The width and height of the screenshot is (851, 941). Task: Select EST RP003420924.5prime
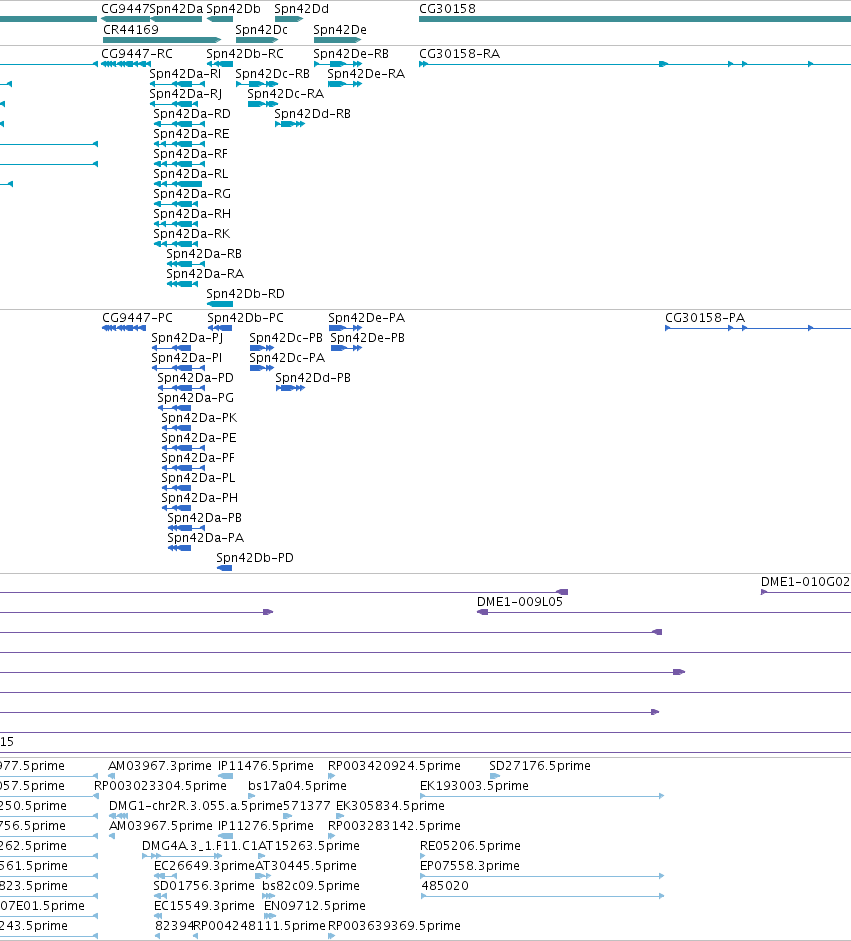[x=394, y=766]
